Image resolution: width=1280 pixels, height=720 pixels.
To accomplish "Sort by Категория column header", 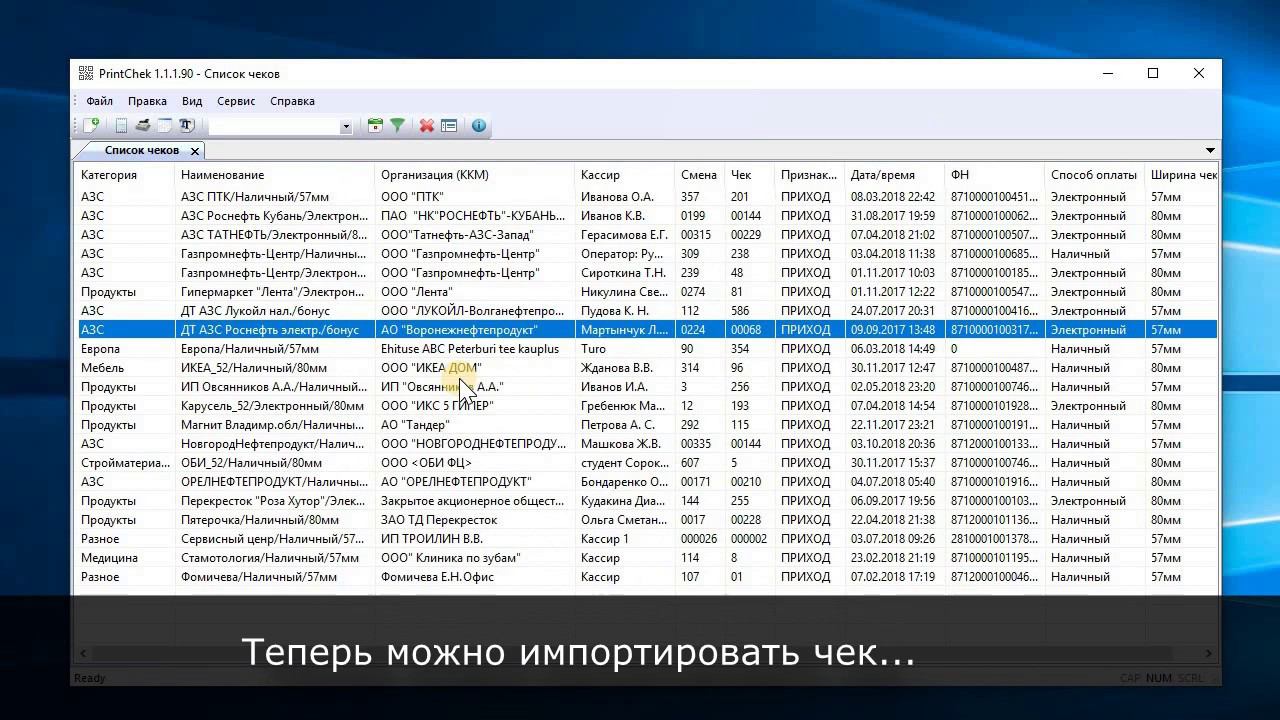I will point(125,175).
